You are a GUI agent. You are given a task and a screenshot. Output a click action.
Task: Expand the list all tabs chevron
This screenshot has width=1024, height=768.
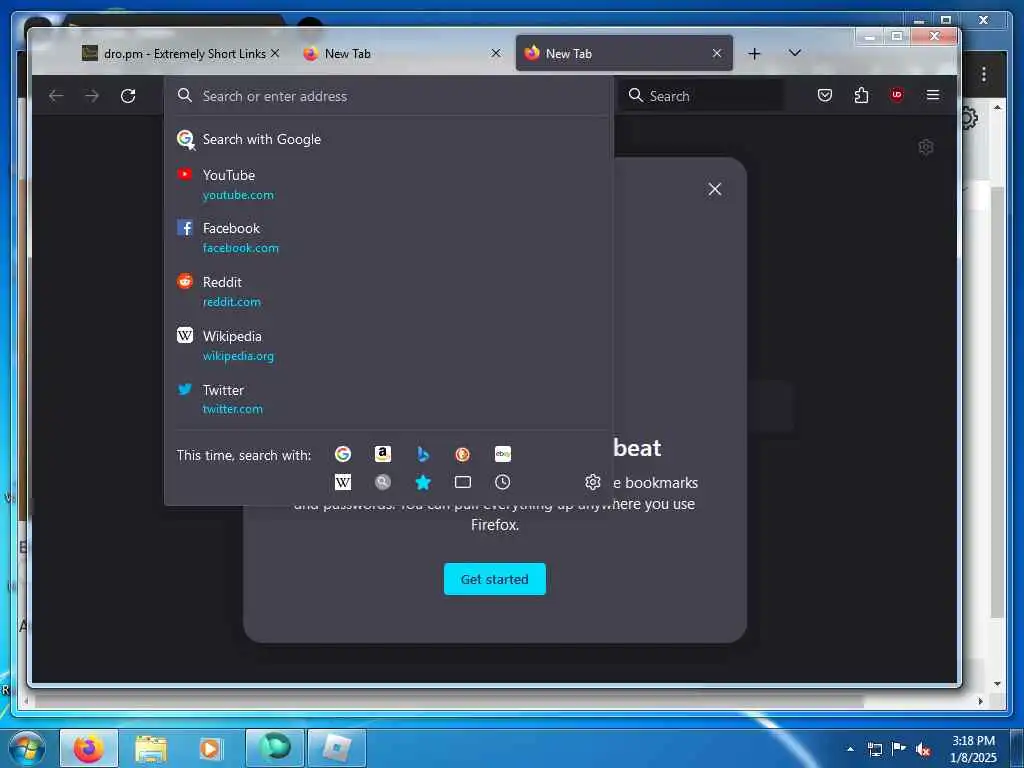click(x=794, y=53)
